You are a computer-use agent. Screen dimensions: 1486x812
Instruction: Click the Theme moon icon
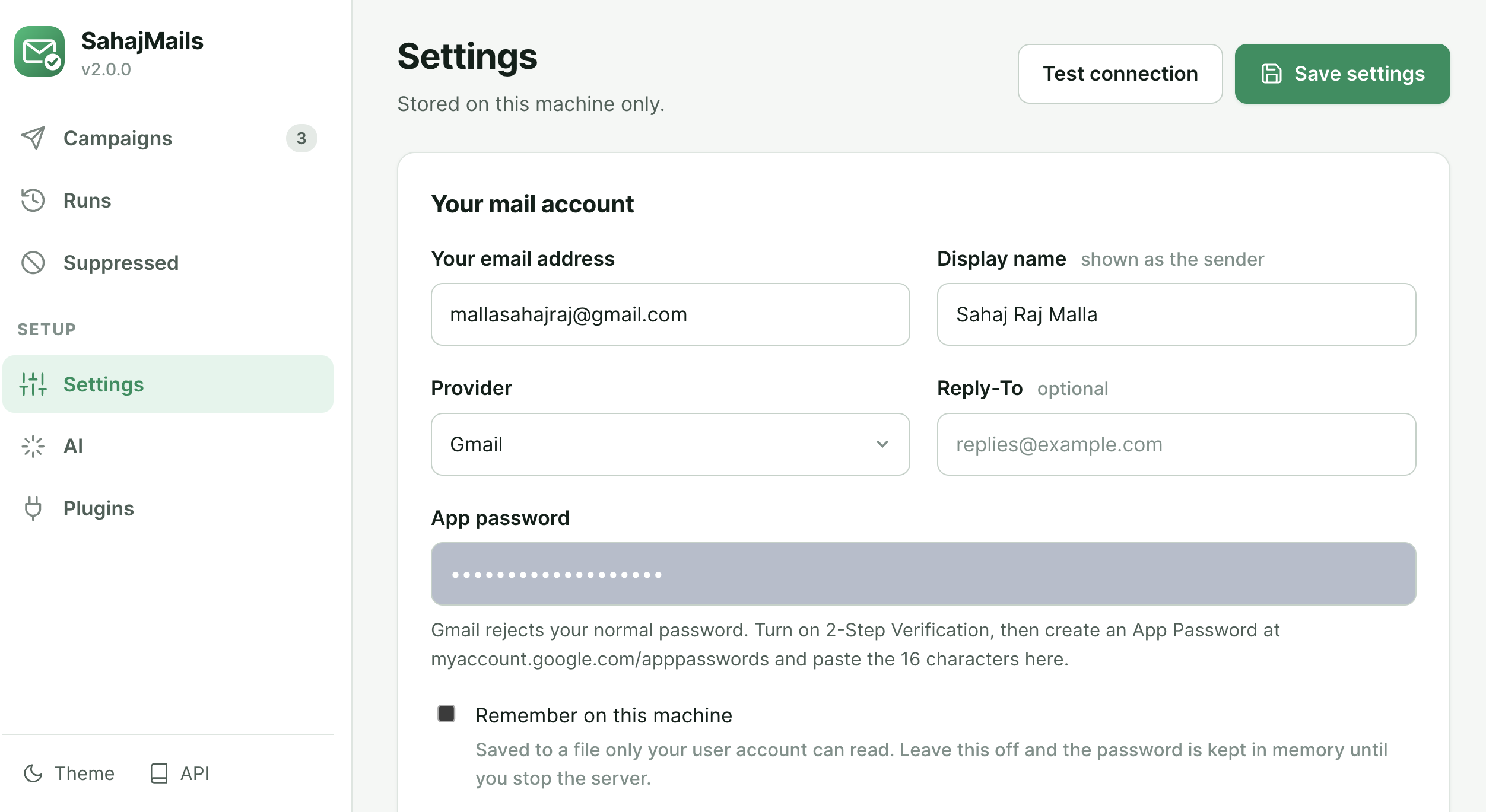point(33,773)
